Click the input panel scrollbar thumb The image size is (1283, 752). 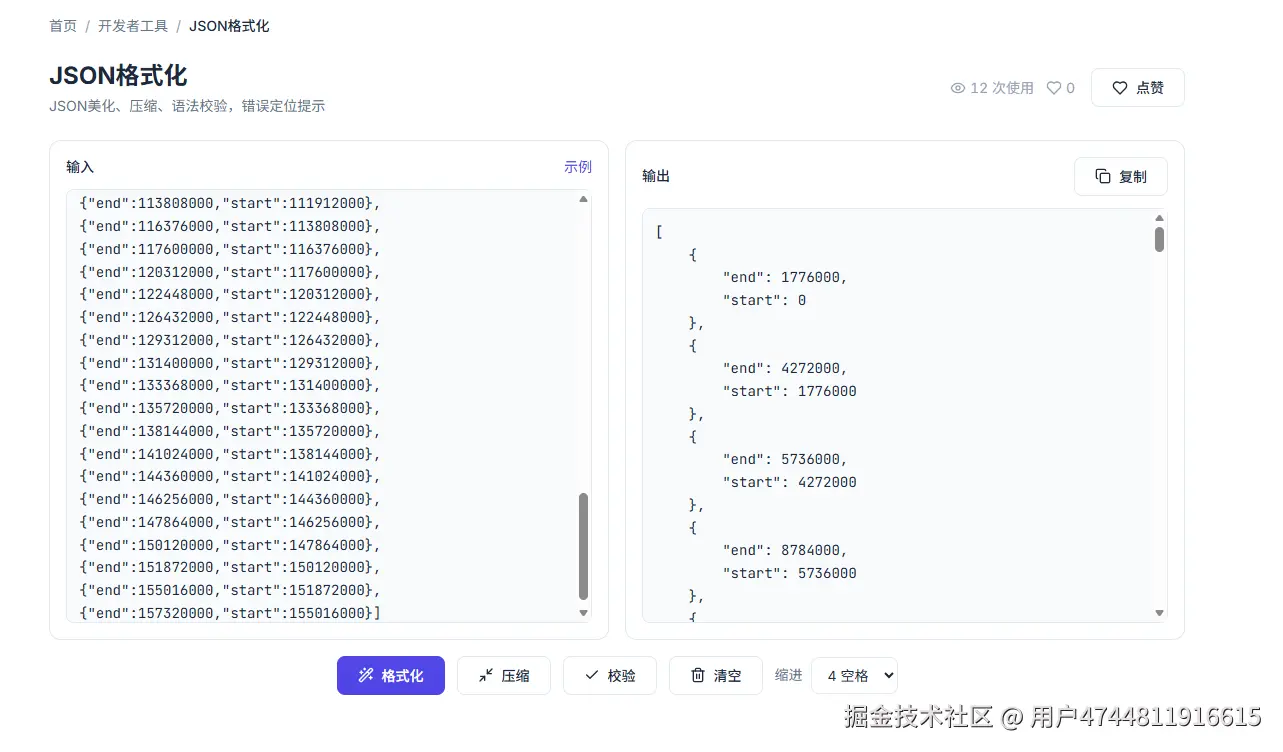584,546
